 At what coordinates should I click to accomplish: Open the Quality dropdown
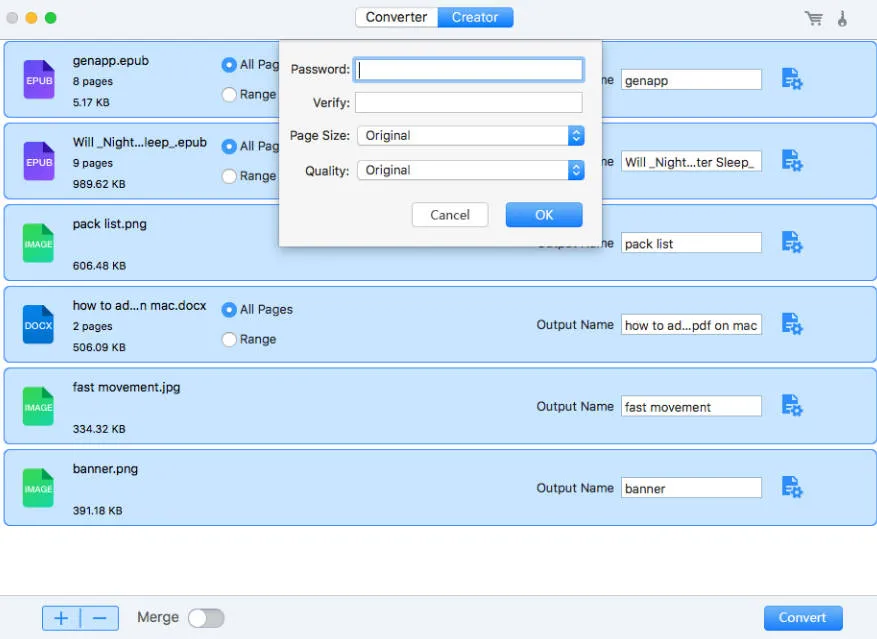[x=470, y=170]
